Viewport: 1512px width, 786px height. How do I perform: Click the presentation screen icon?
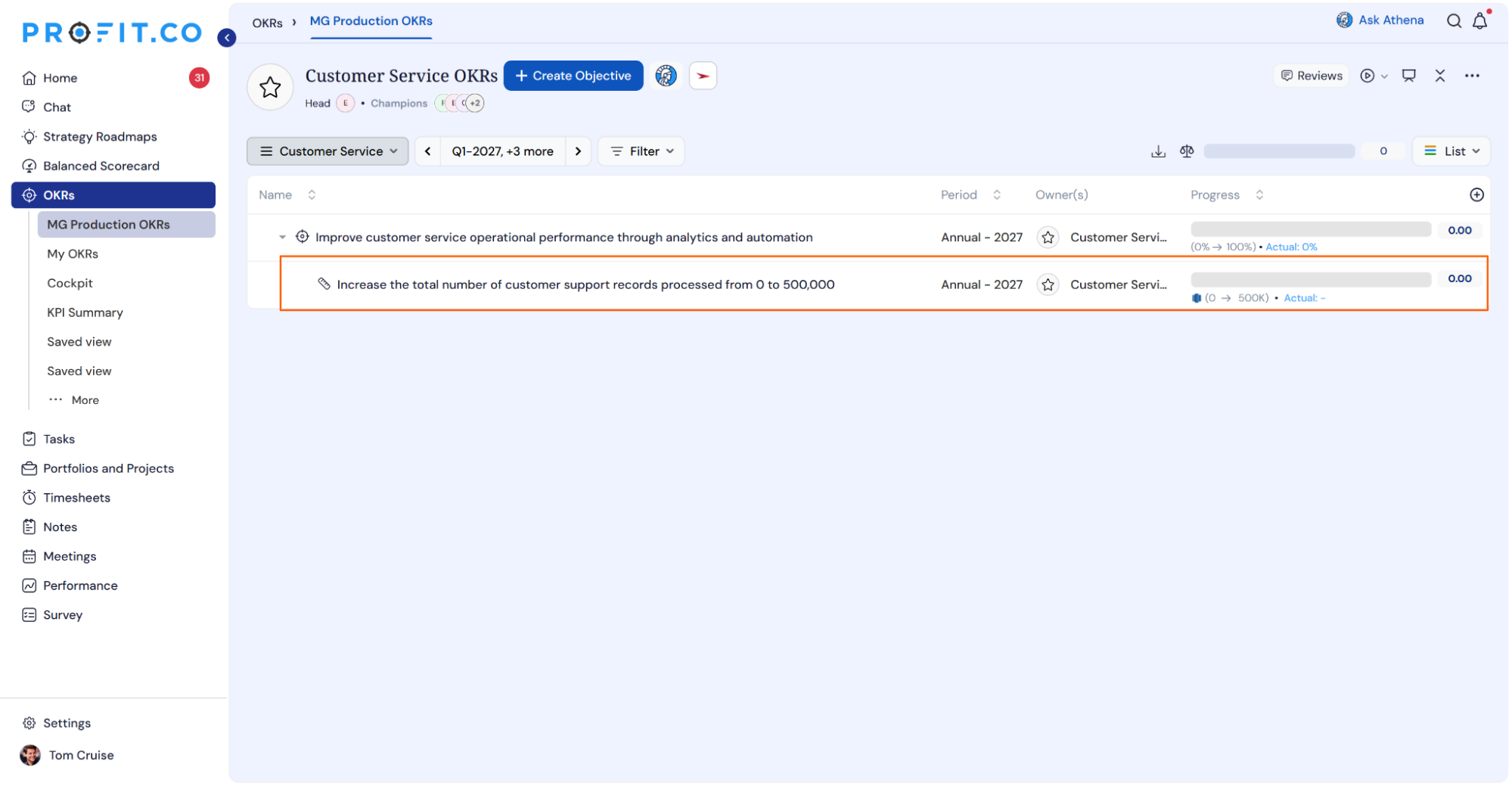point(1408,76)
